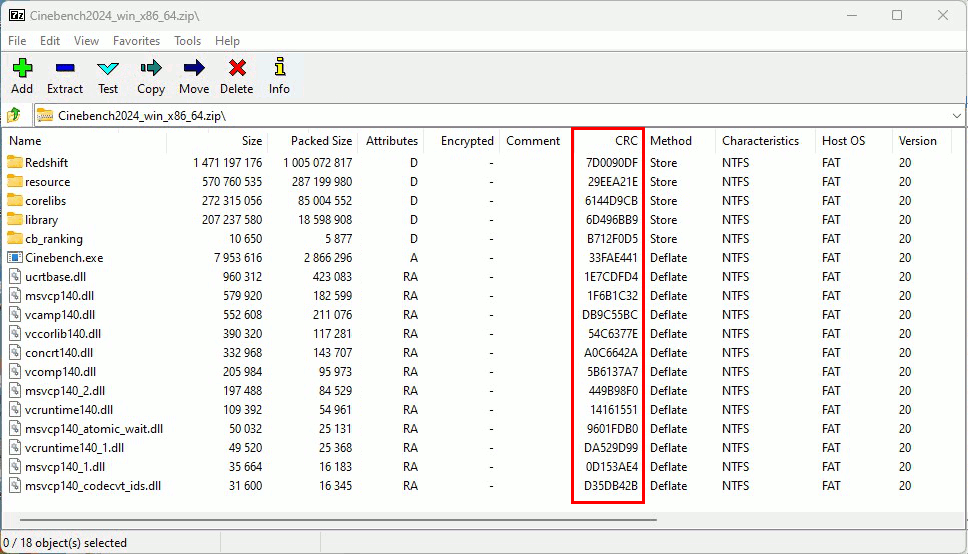
Task: Select the Redshift folder icon
Action: click(x=15, y=162)
